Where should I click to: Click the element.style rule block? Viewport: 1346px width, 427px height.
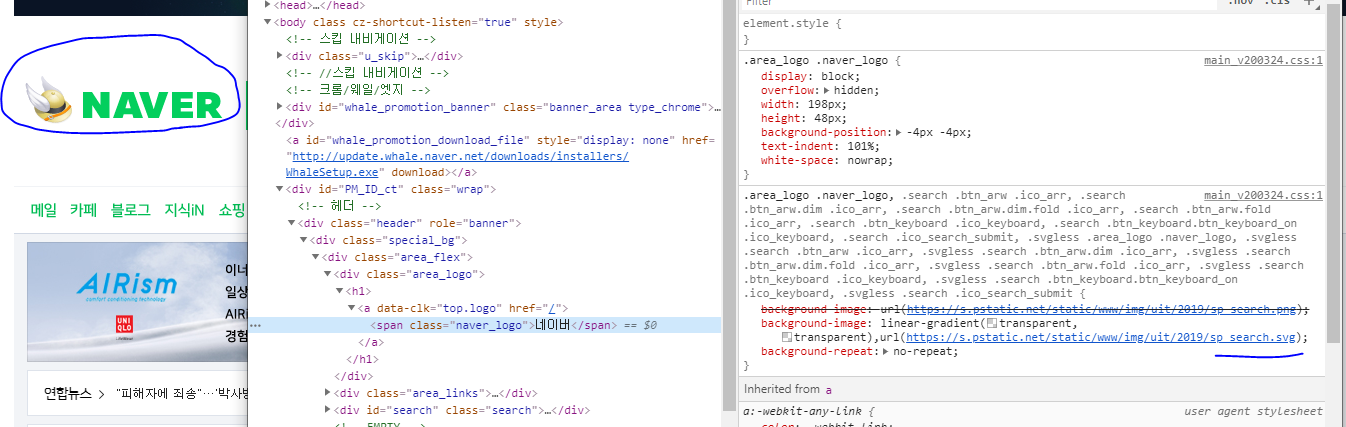[x=1033, y=31]
